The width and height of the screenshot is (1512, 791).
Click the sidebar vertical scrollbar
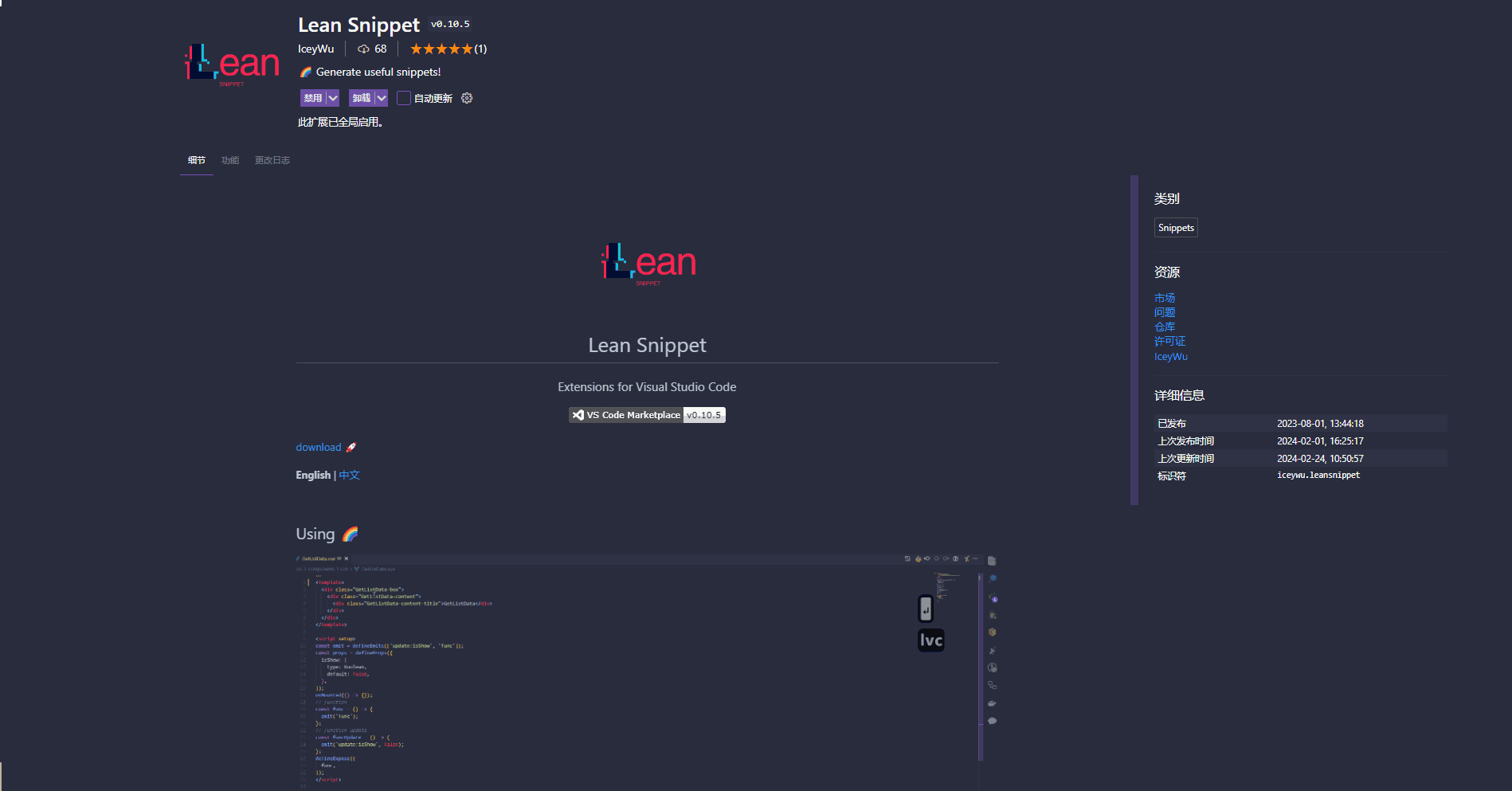point(1134,340)
